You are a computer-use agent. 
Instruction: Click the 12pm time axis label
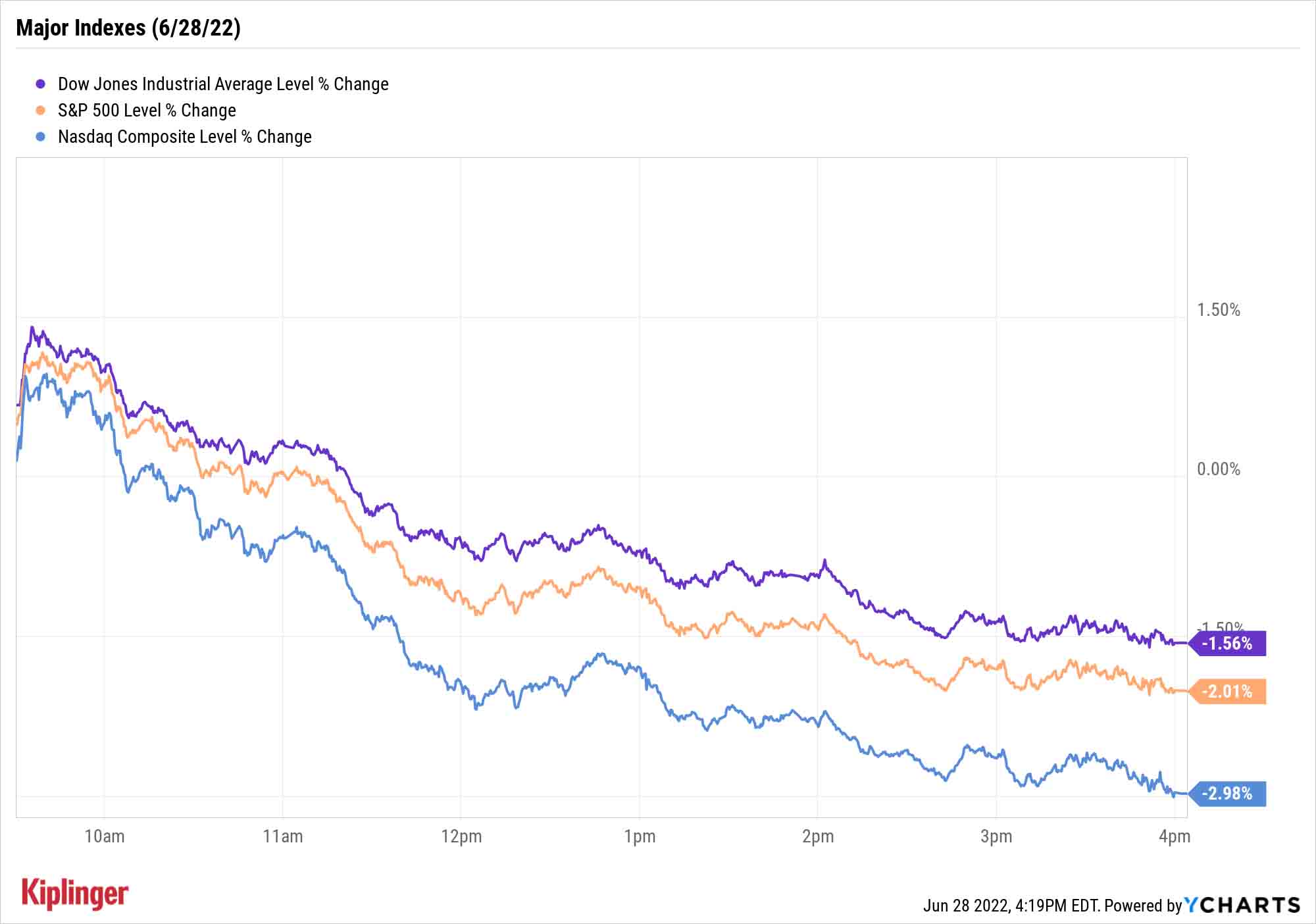pos(461,836)
